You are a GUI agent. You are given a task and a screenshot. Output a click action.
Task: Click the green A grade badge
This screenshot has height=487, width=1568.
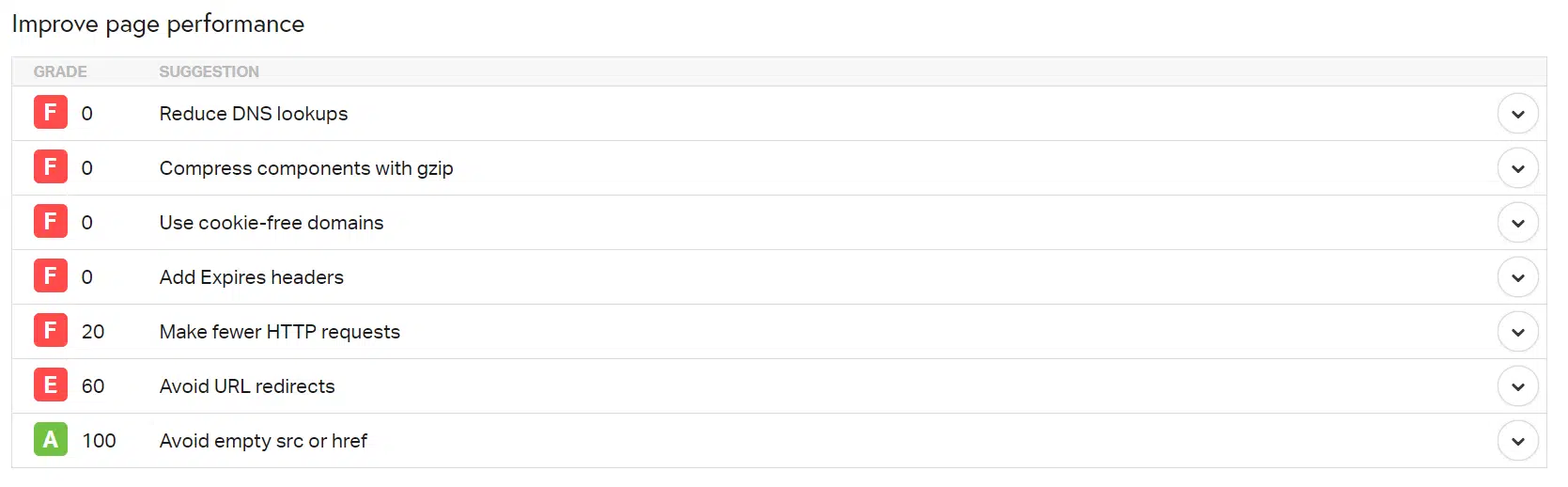[51, 440]
